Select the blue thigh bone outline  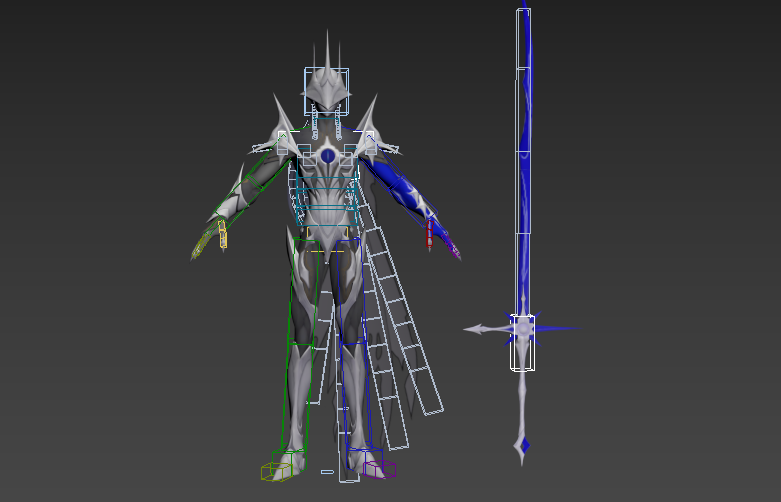[x=350, y=291]
